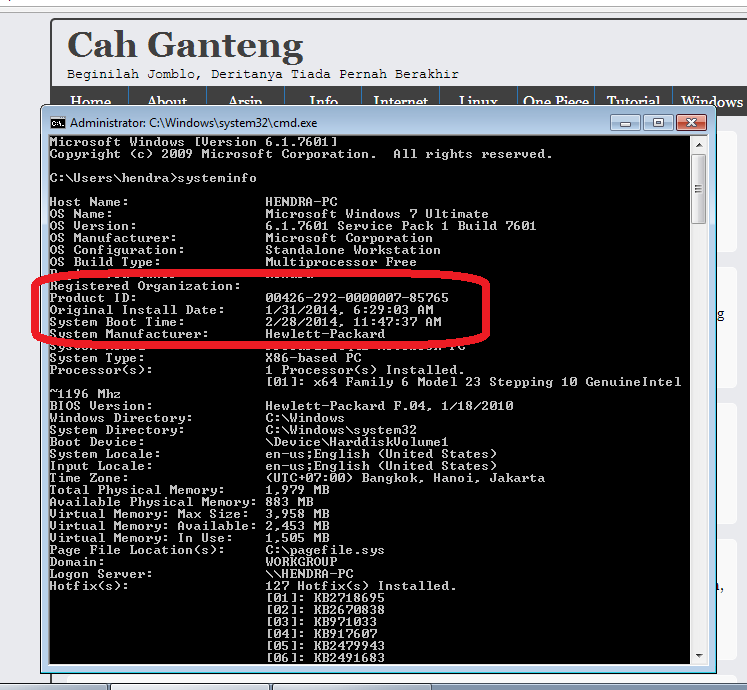747x690 pixels.
Task: Click hotfix entry KB2491683
Action: point(349,658)
